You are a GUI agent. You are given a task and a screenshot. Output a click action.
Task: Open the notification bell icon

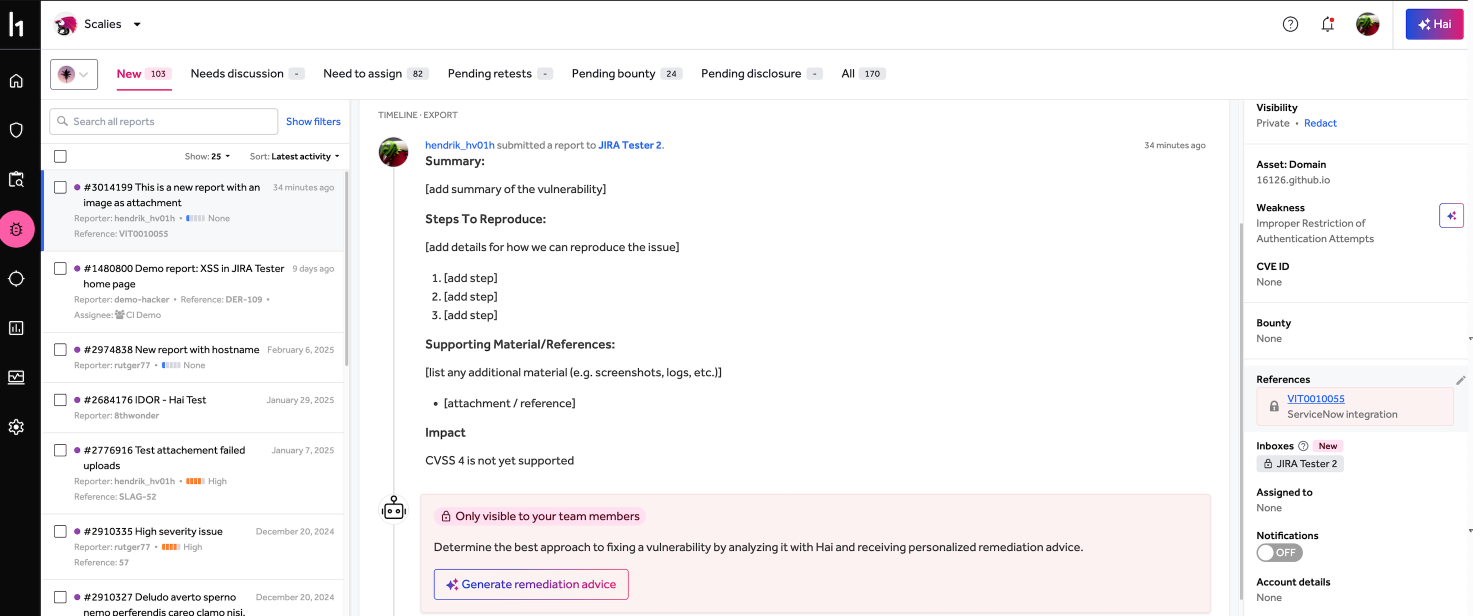pyautogui.click(x=1328, y=23)
